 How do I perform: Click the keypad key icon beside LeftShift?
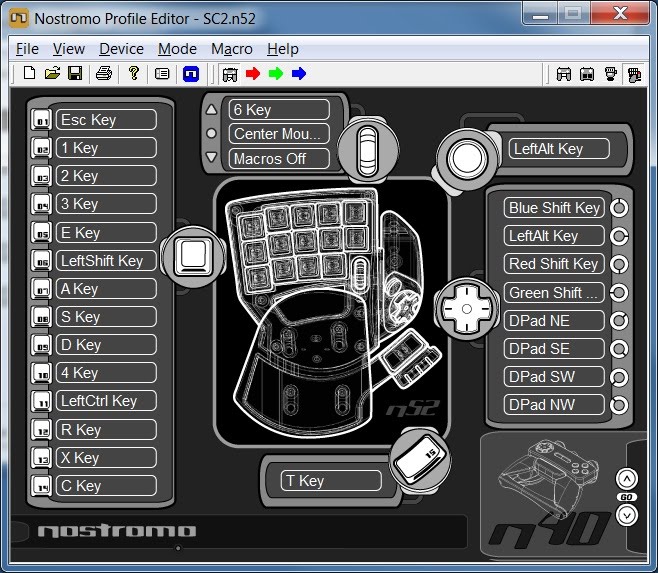(x=193, y=257)
